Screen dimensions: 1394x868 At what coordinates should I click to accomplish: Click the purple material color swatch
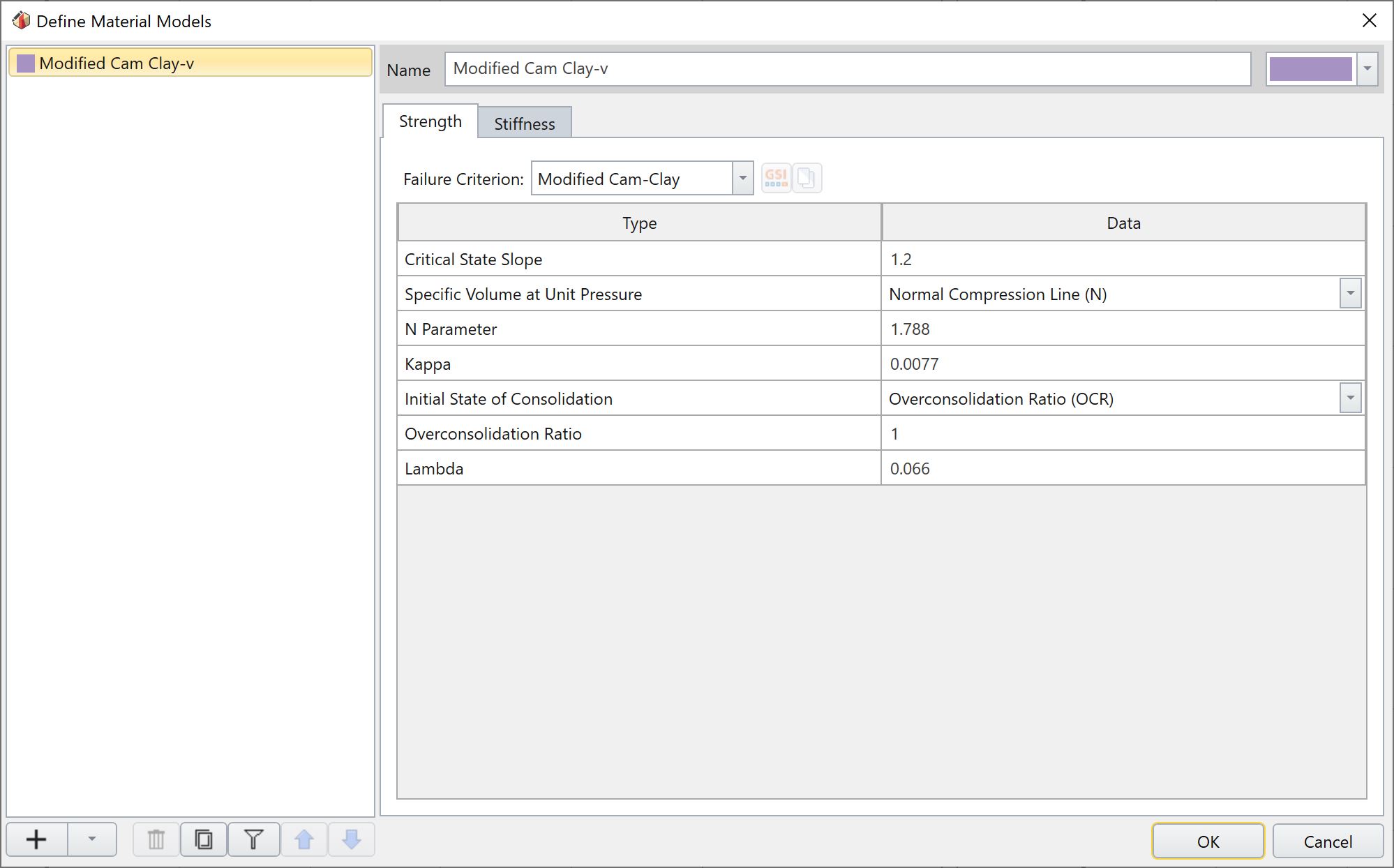pyautogui.click(x=1310, y=69)
